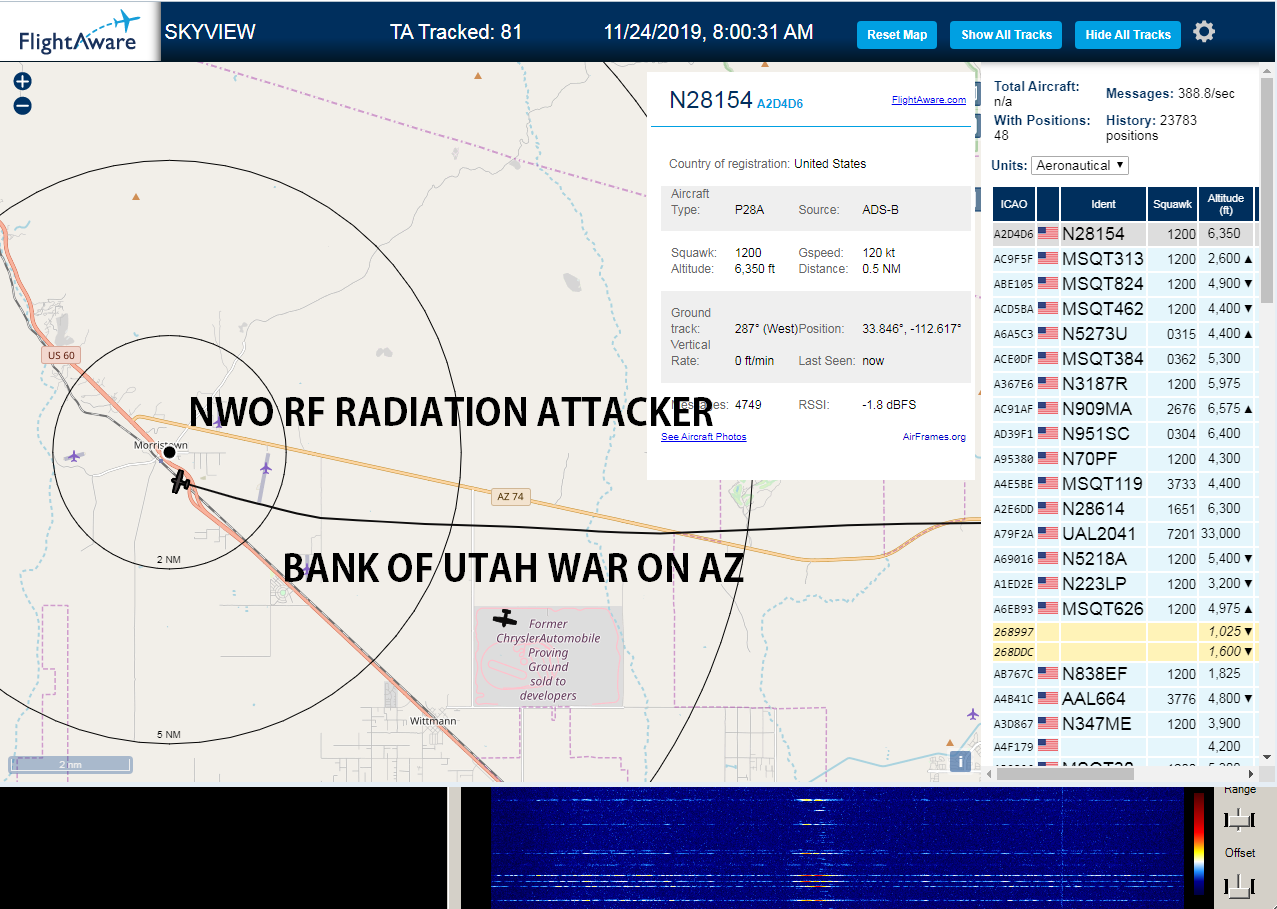Click the US flag in the N28154 row
Viewport: 1277px width, 909px height.
pyautogui.click(x=1048, y=233)
